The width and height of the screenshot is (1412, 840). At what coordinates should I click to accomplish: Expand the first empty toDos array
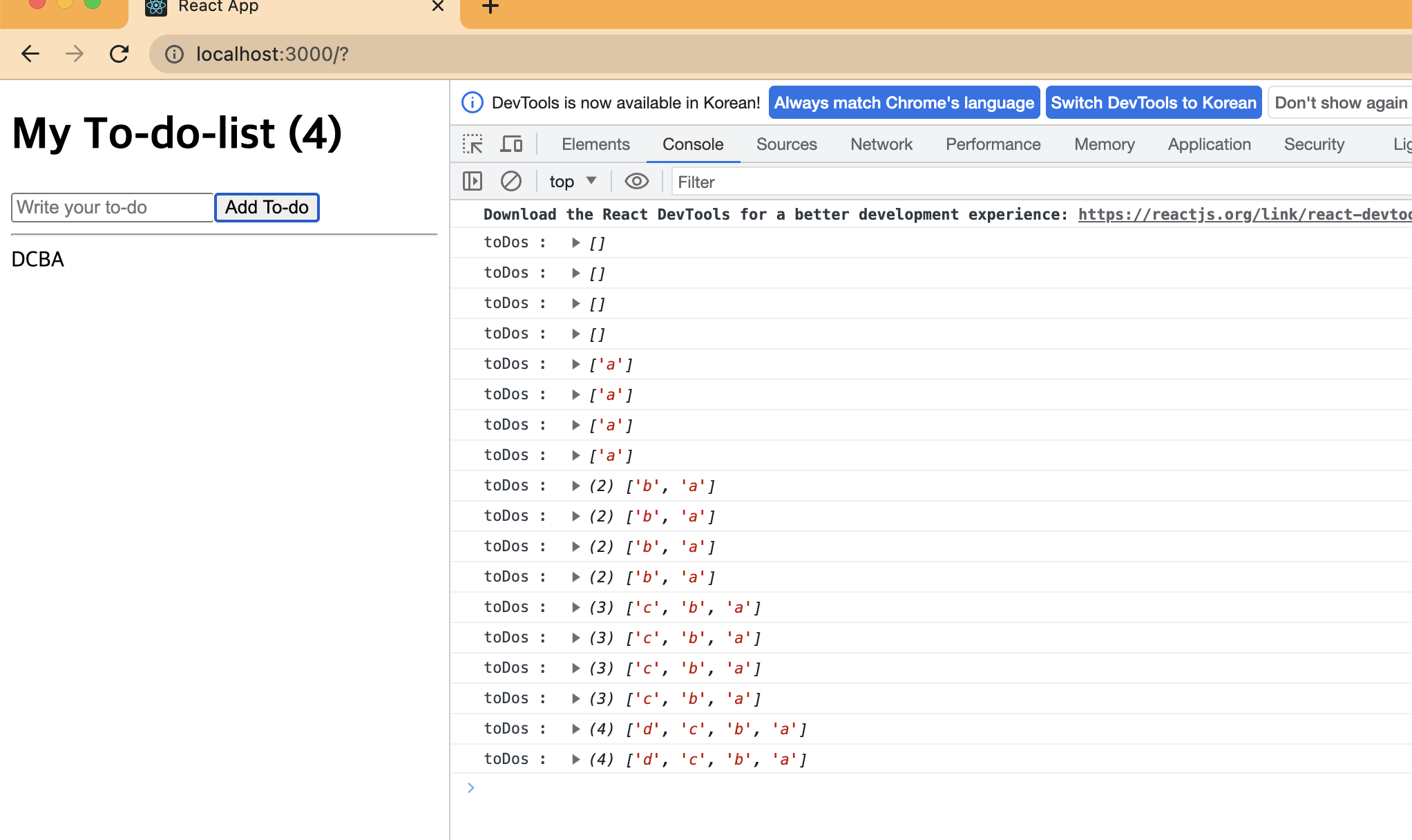tap(575, 242)
